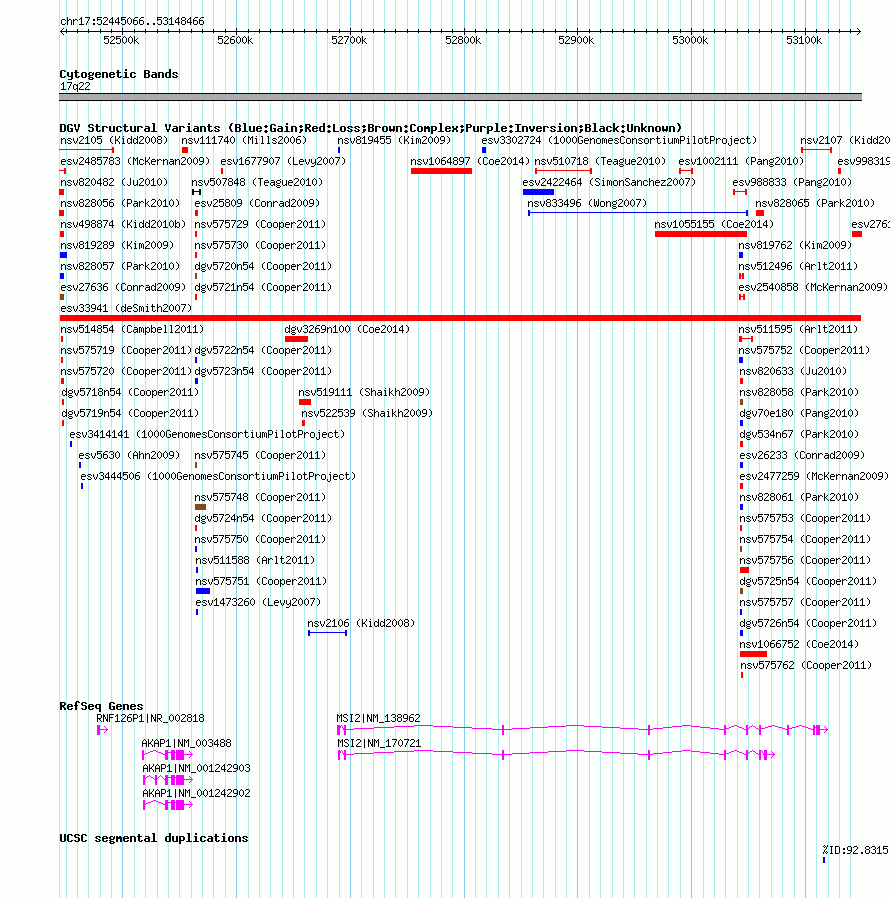Image resolution: width=890 pixels, height=898 pixels.
Task: Click the 17q22 cytogenetic band bar
Action: click(x=460, y=97)
